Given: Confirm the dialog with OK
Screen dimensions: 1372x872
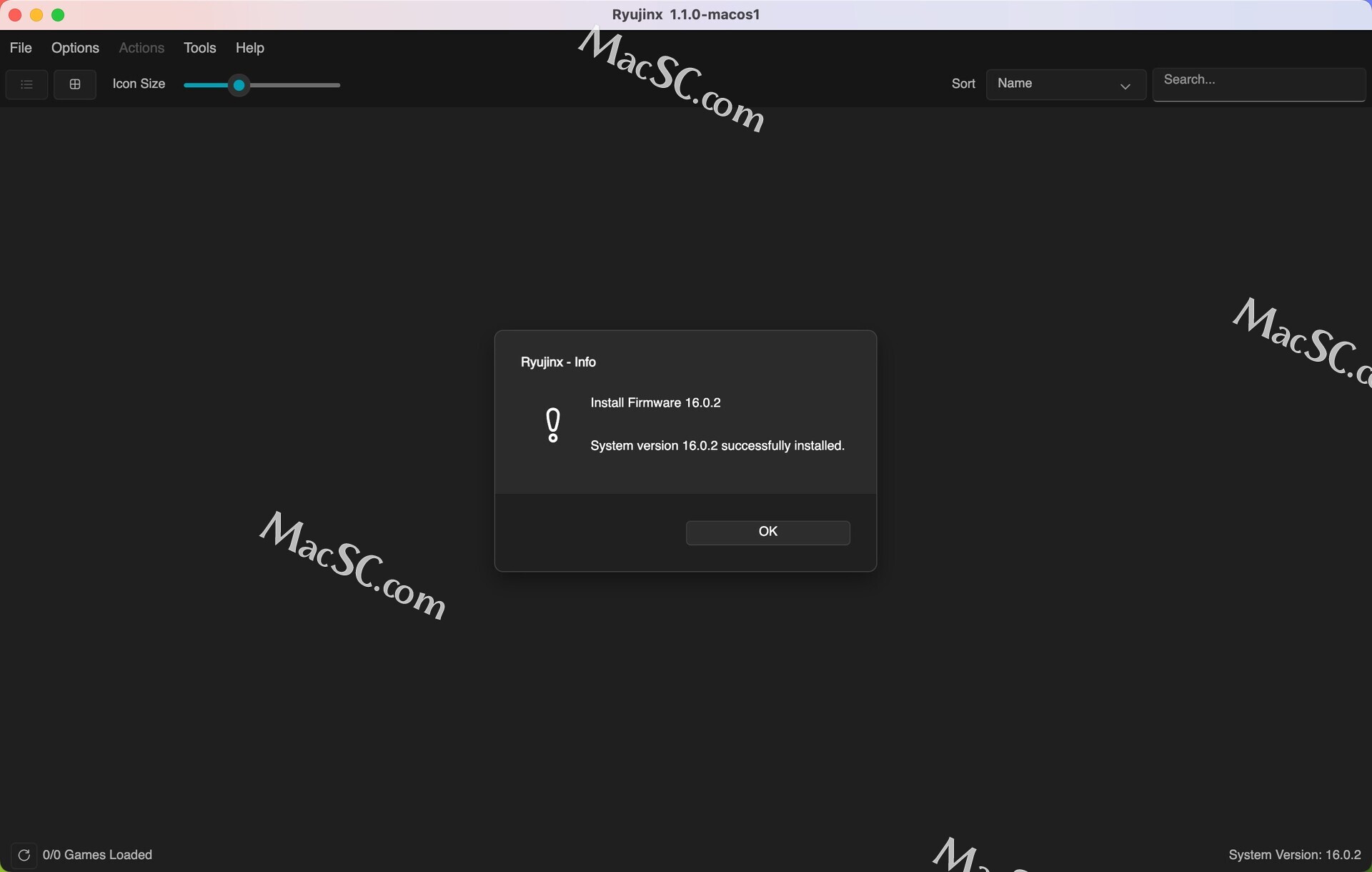Looking at the screenshot, I should [768, 532].
